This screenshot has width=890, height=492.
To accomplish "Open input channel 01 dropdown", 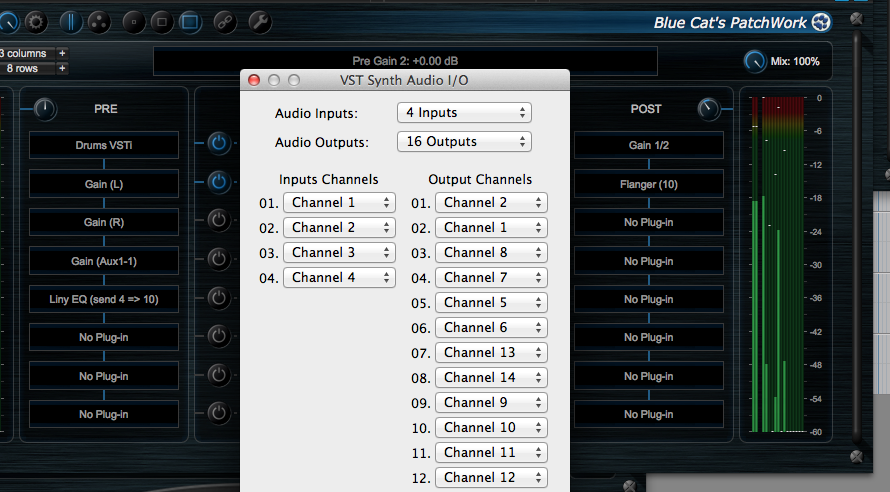I will tap(339, 203).
